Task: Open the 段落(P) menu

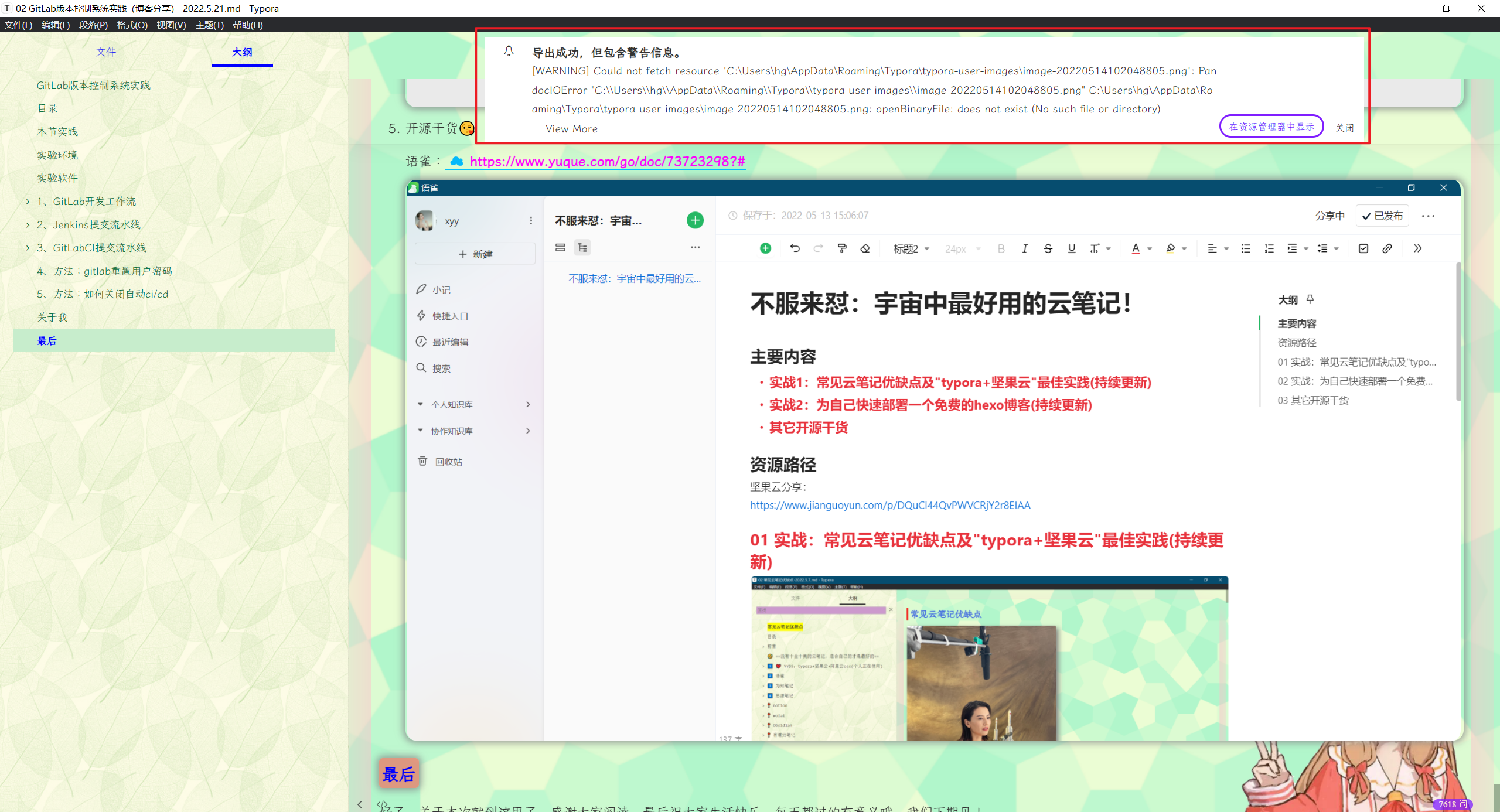Action: click(93, 25)
